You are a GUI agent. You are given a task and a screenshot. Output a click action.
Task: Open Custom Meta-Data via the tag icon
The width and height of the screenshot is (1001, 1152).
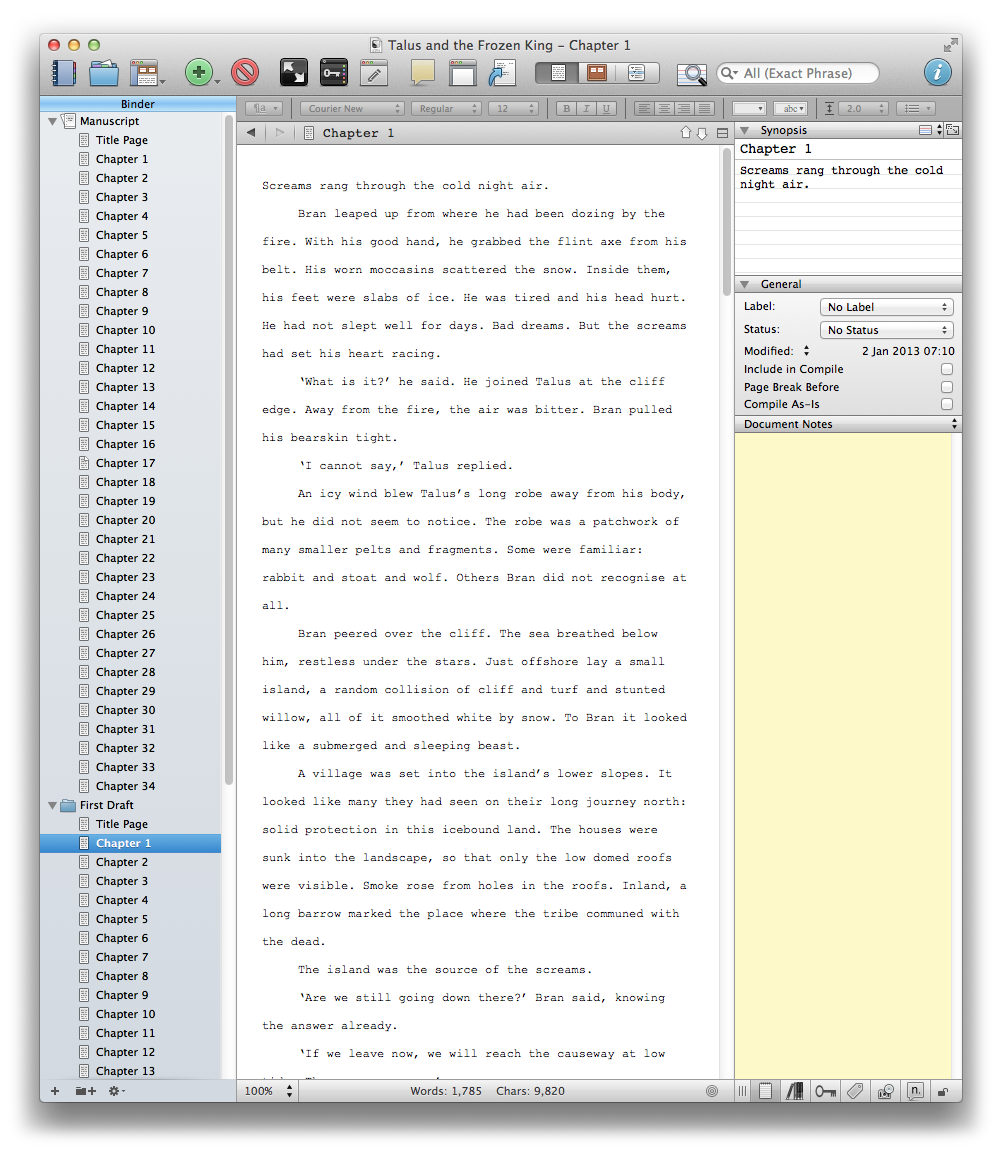(855, 1091)
